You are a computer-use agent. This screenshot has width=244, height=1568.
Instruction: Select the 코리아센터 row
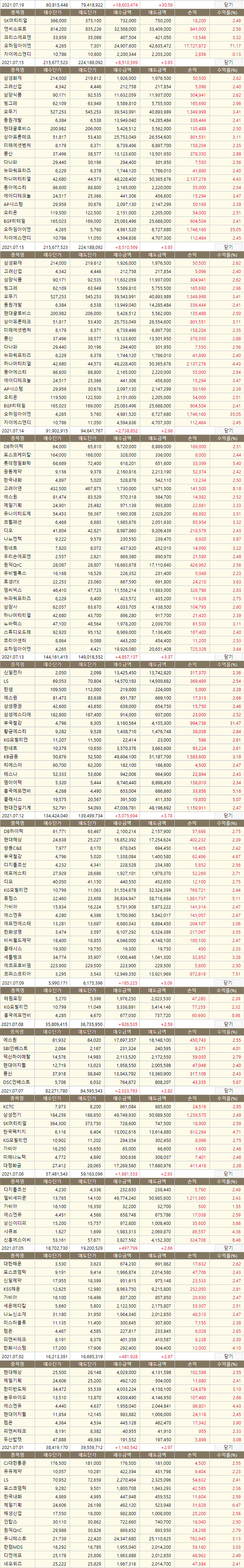coord(122,640)
